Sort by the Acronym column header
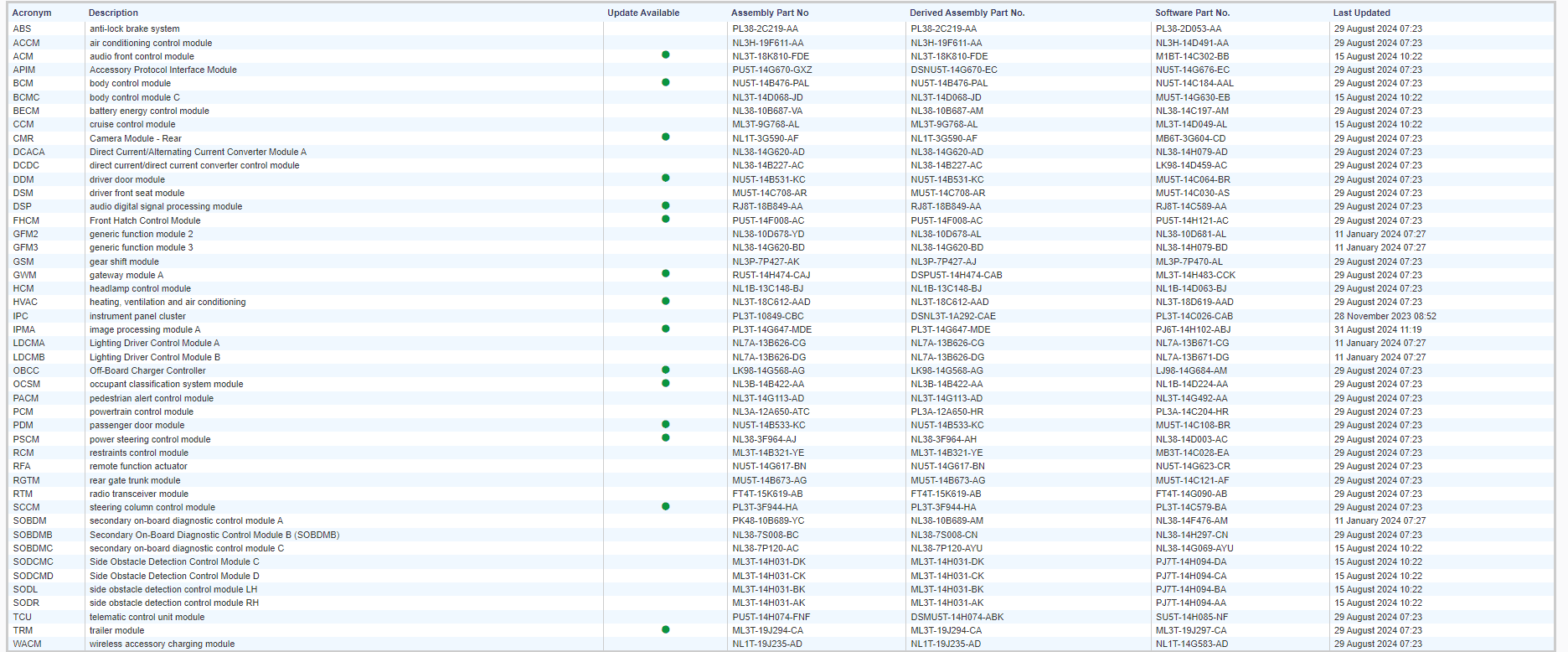Image resolution: width=1568 pixels, height=652 pixels. 32,13
